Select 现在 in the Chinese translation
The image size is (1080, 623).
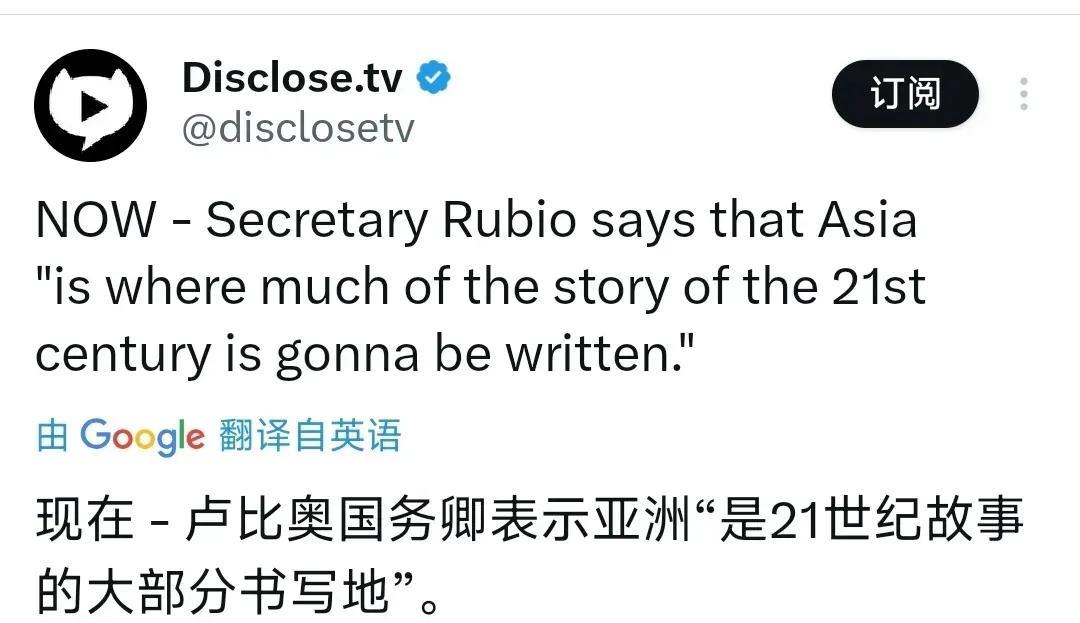[x=85, y=520]
